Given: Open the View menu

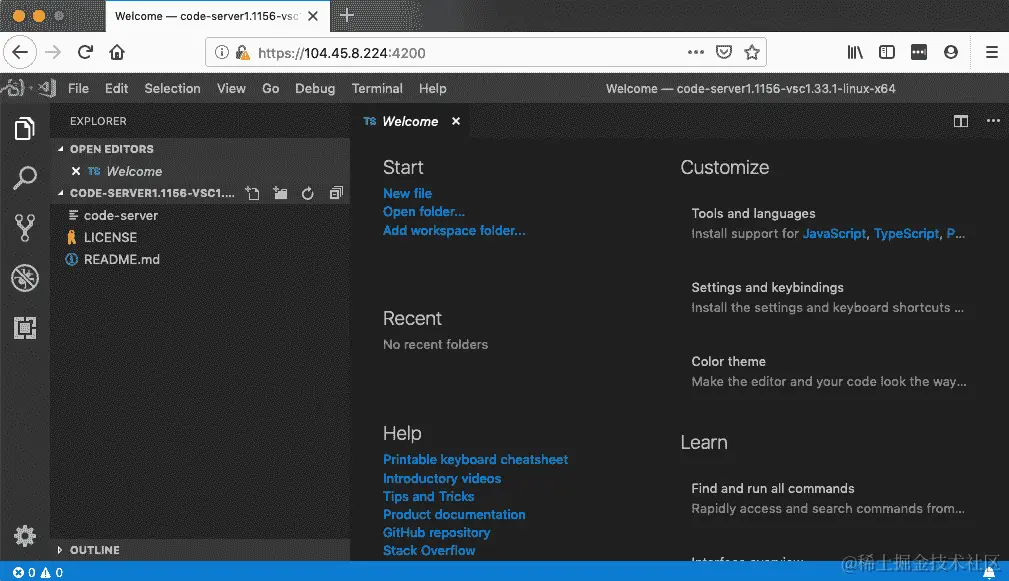Looking at the screenshot, I should 231,88.
